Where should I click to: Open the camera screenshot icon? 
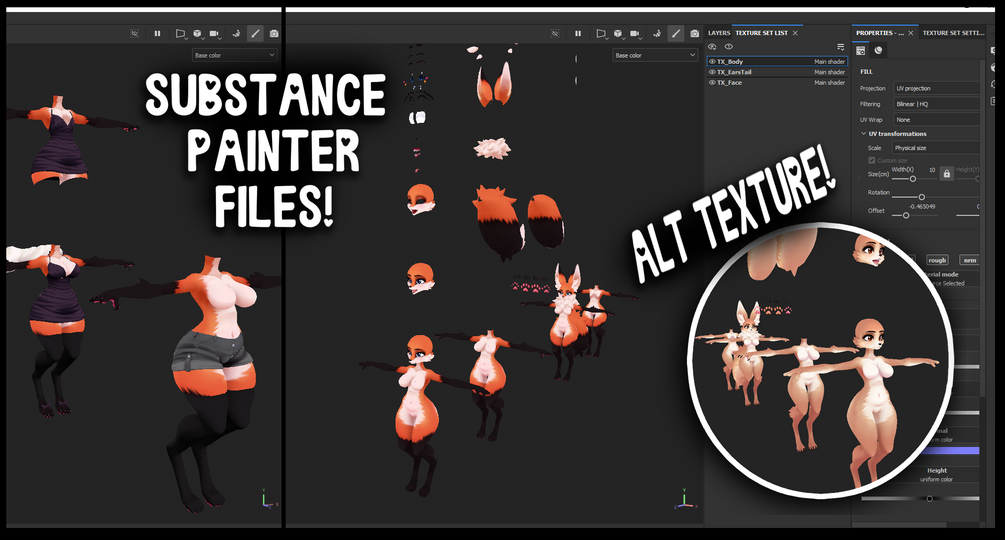pyautogui.click(x=694, y=33)
